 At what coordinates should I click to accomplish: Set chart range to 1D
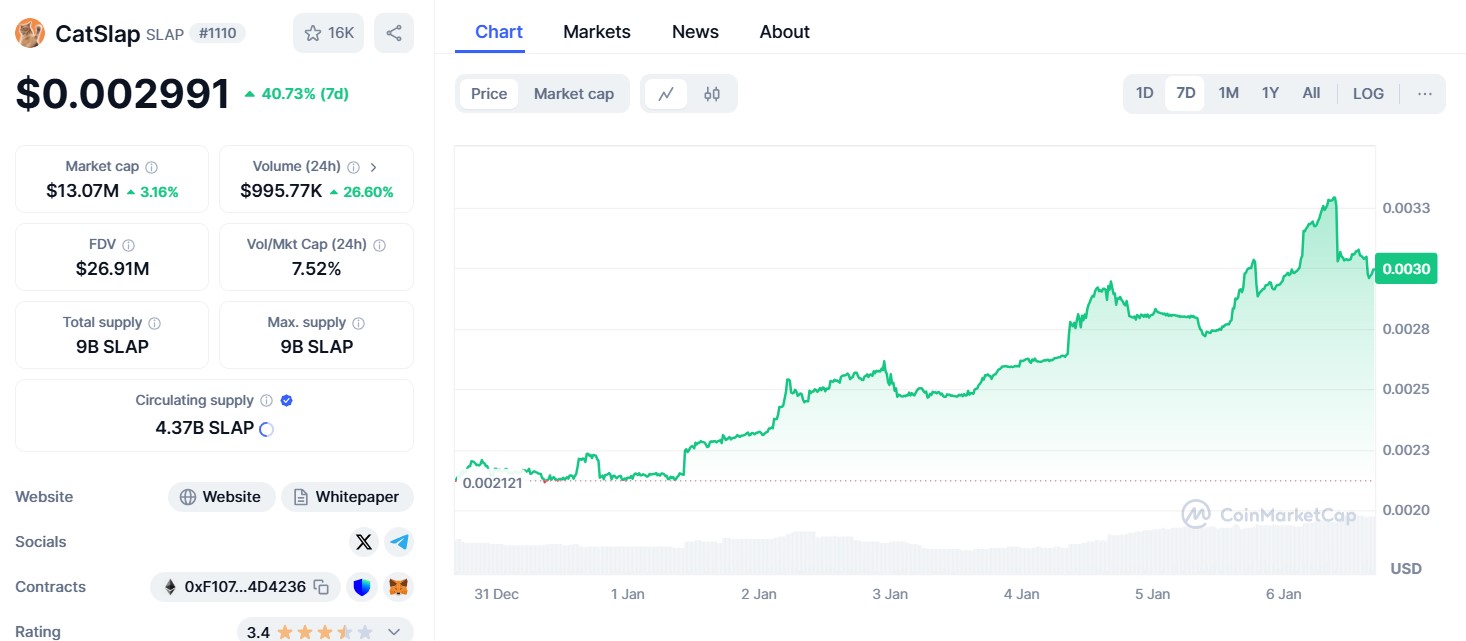click(x=1145, y=93)
